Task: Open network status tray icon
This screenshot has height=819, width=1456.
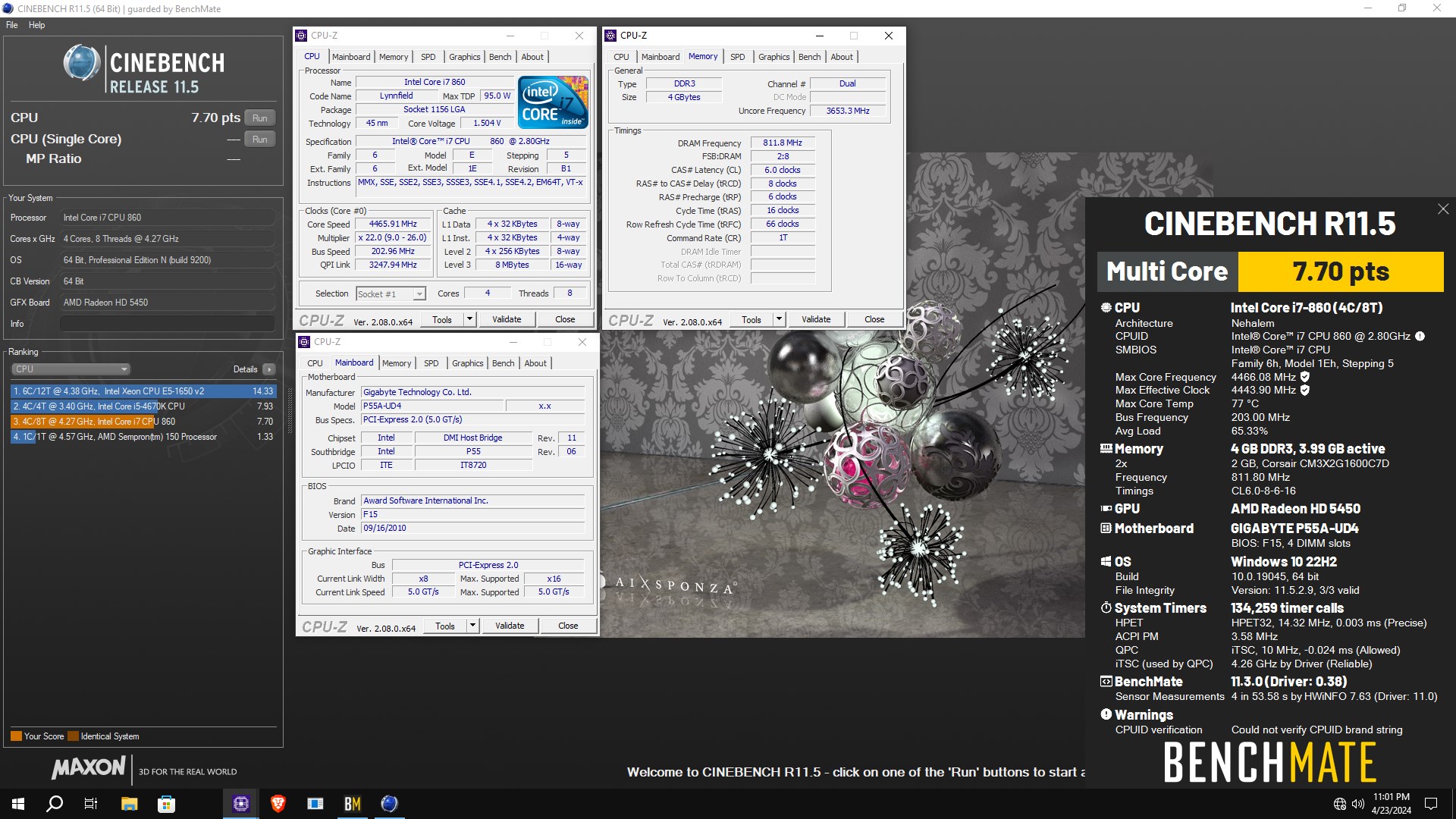Action: (1340, 804)
